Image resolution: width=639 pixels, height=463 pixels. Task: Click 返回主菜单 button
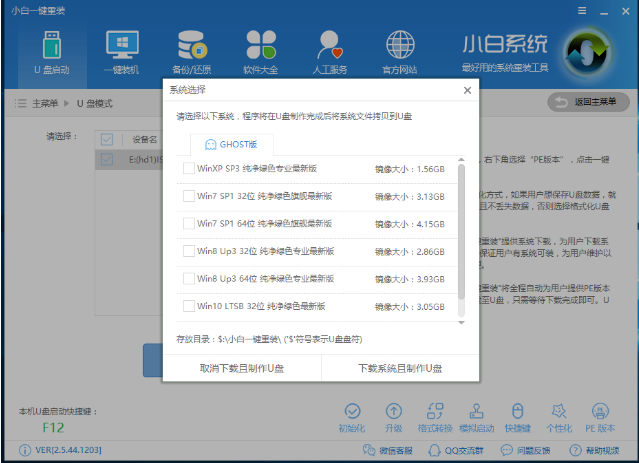tap(588, 102)
